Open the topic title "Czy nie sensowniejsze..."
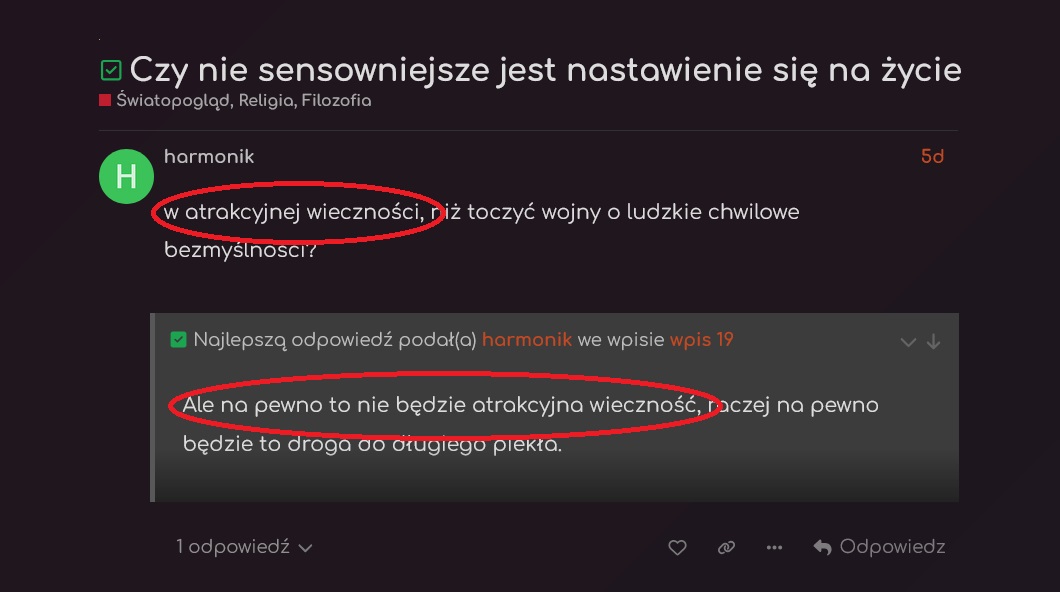The height and width of the screenshot is (592, 1060). 545,70
